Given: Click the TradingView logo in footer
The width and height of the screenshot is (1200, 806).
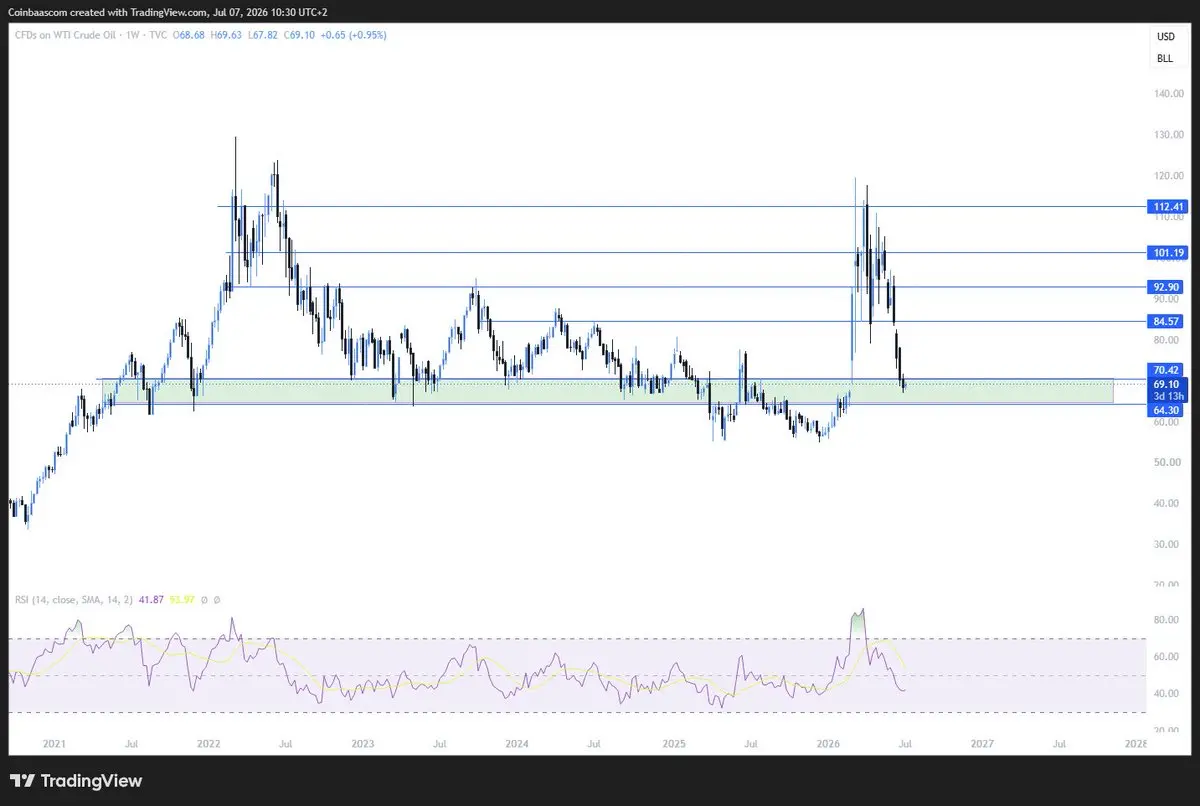Looking at the screenshot, I should pos(76,781).
